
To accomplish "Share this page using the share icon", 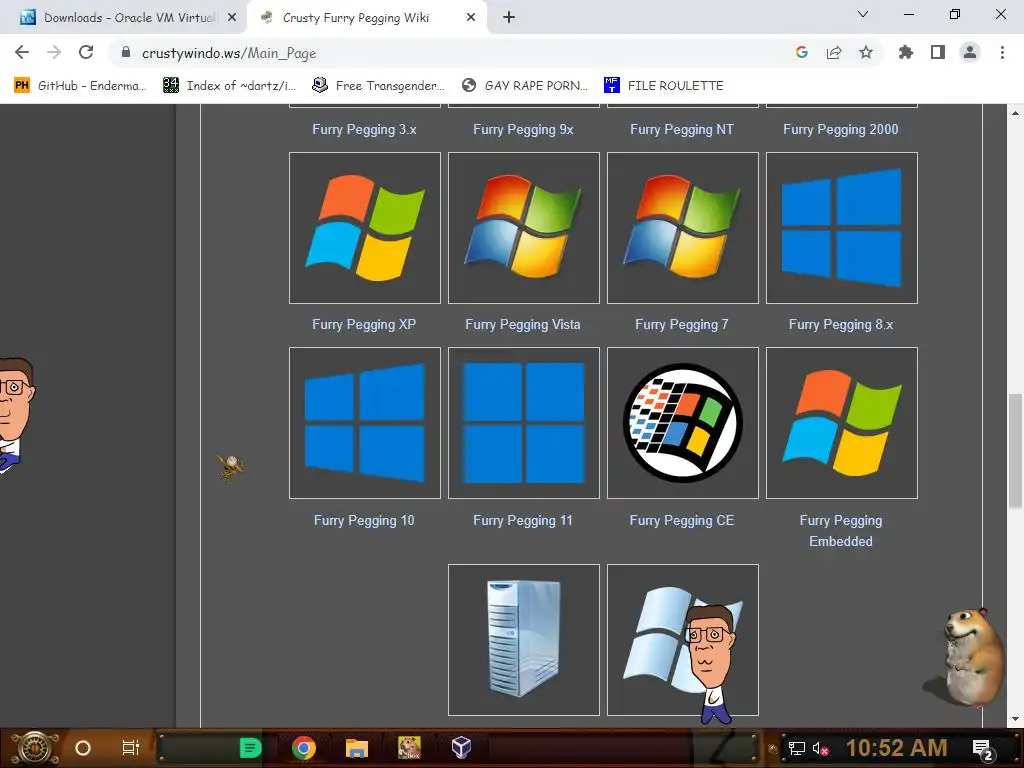I will pos(834,52).
